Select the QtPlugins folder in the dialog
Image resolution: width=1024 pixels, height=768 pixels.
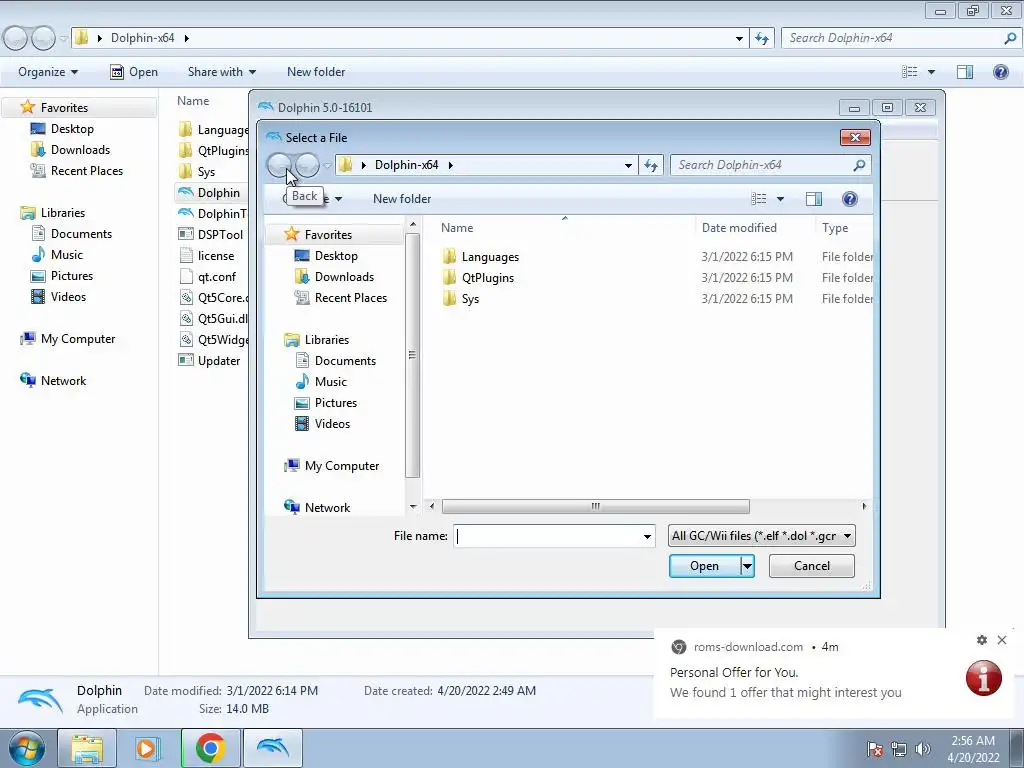coord(487,278)
